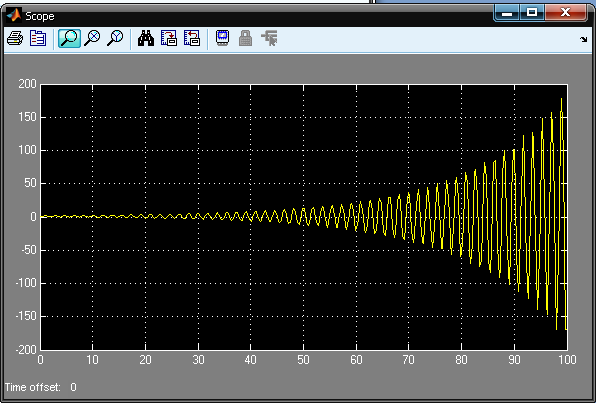Select the Zoom X-axis tool
This screenshot has height=403, width=596.
coord(92,38)
